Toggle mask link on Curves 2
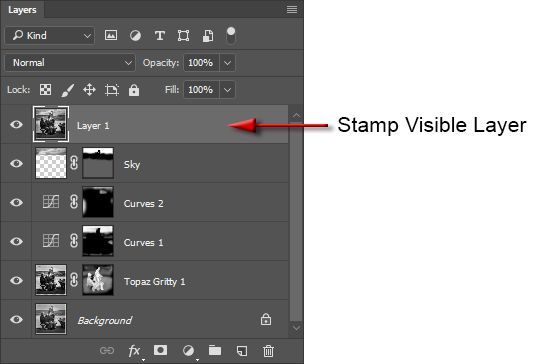Screen dimensions: 540x364 pyautogui.click(x=74, y=202)
